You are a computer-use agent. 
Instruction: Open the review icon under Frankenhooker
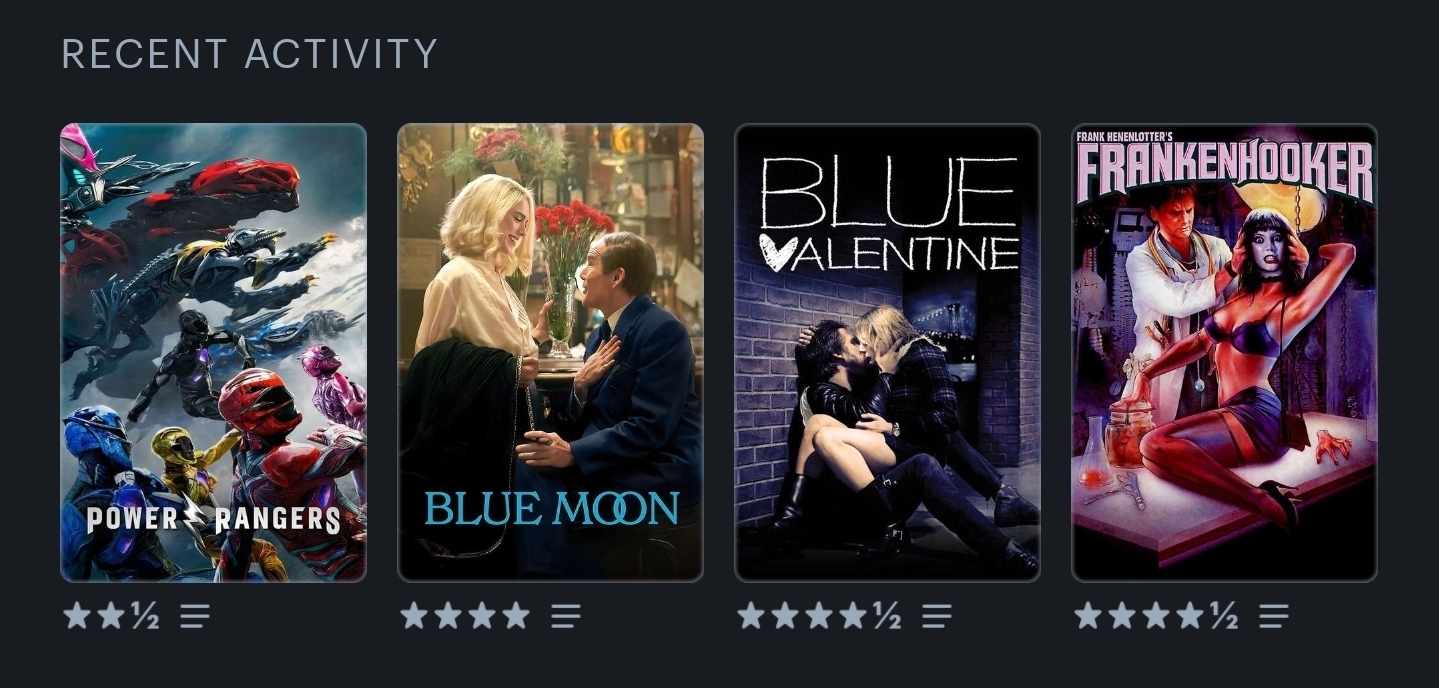click(x=1274, y=616)
